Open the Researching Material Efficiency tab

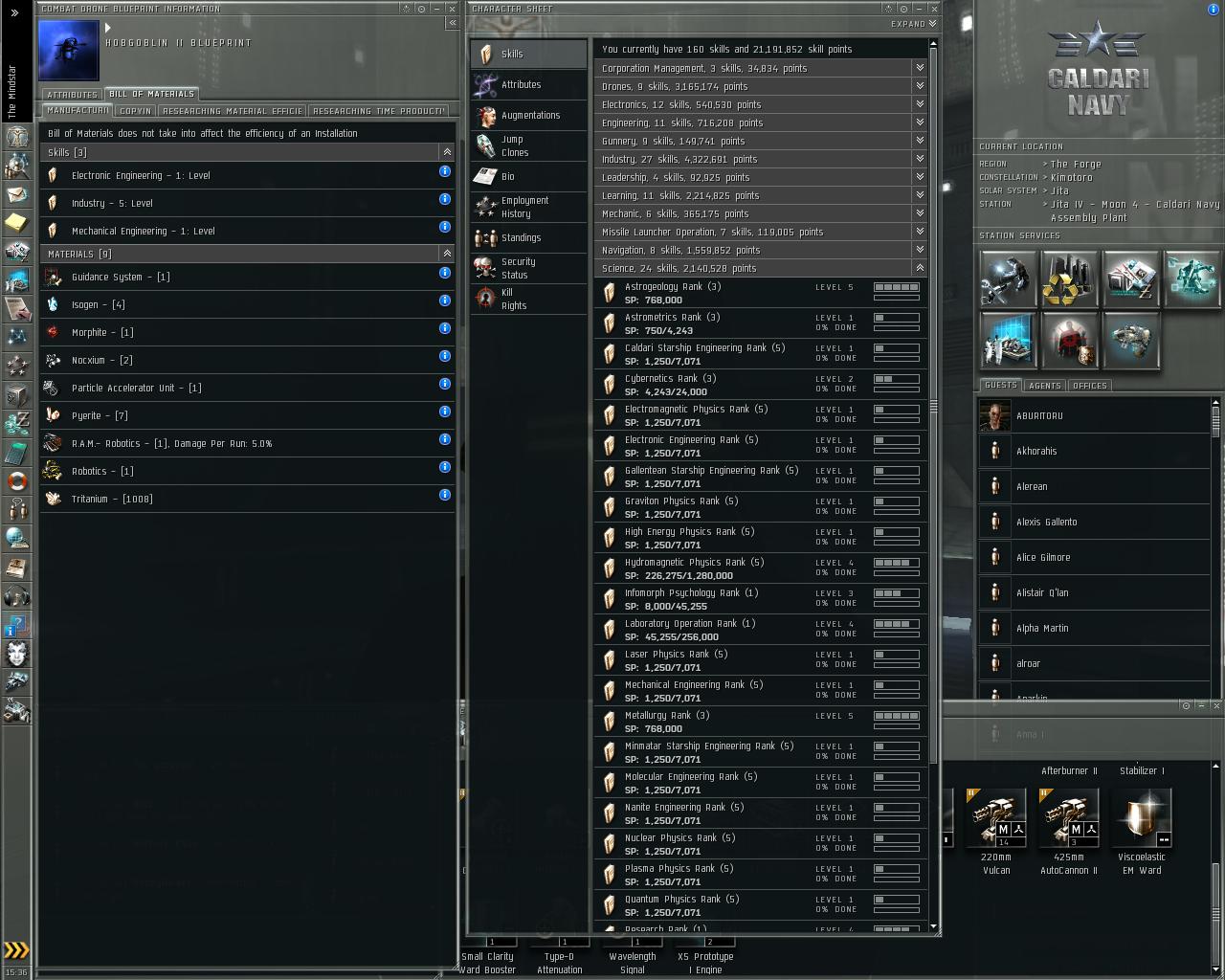click(x=233, y=111)
